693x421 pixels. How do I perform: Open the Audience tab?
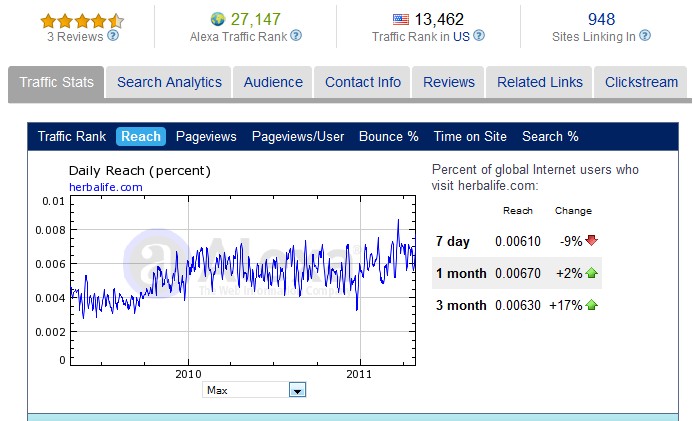pos(273,82)
